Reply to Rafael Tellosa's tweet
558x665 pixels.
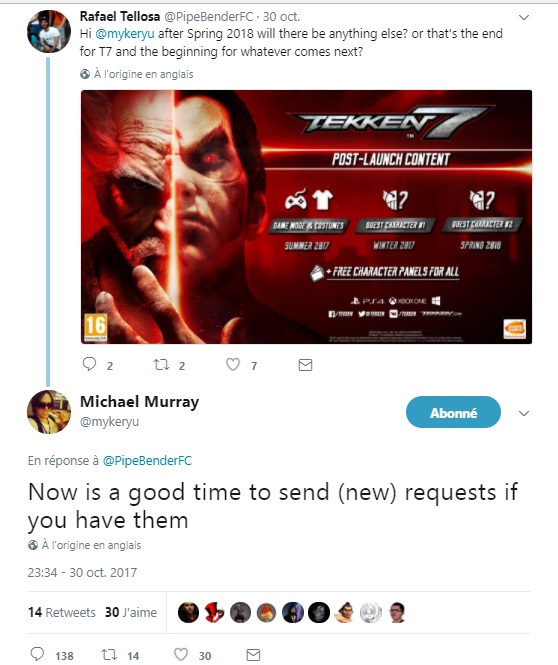point(89,364)
